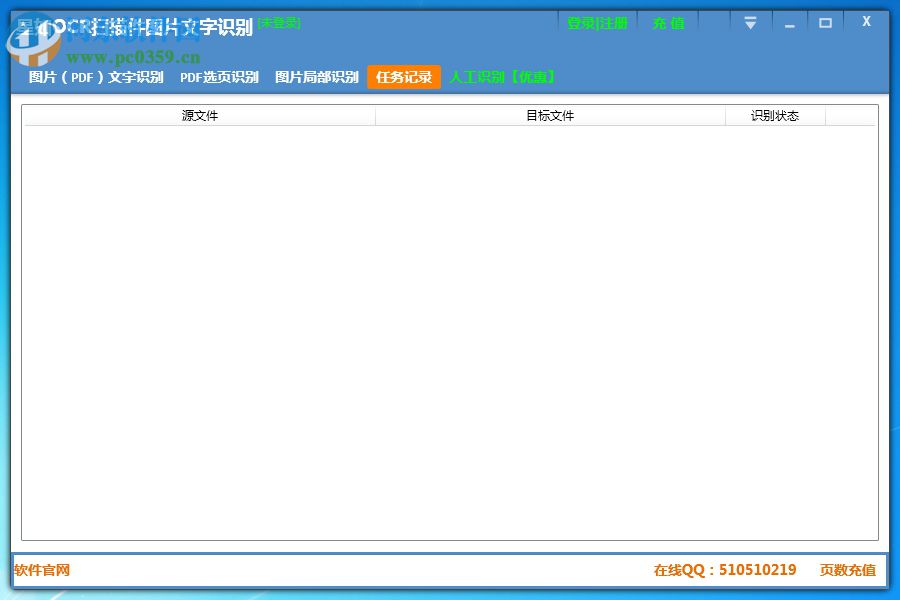Visit the 软件官网 website link

[x=41, y=570]
